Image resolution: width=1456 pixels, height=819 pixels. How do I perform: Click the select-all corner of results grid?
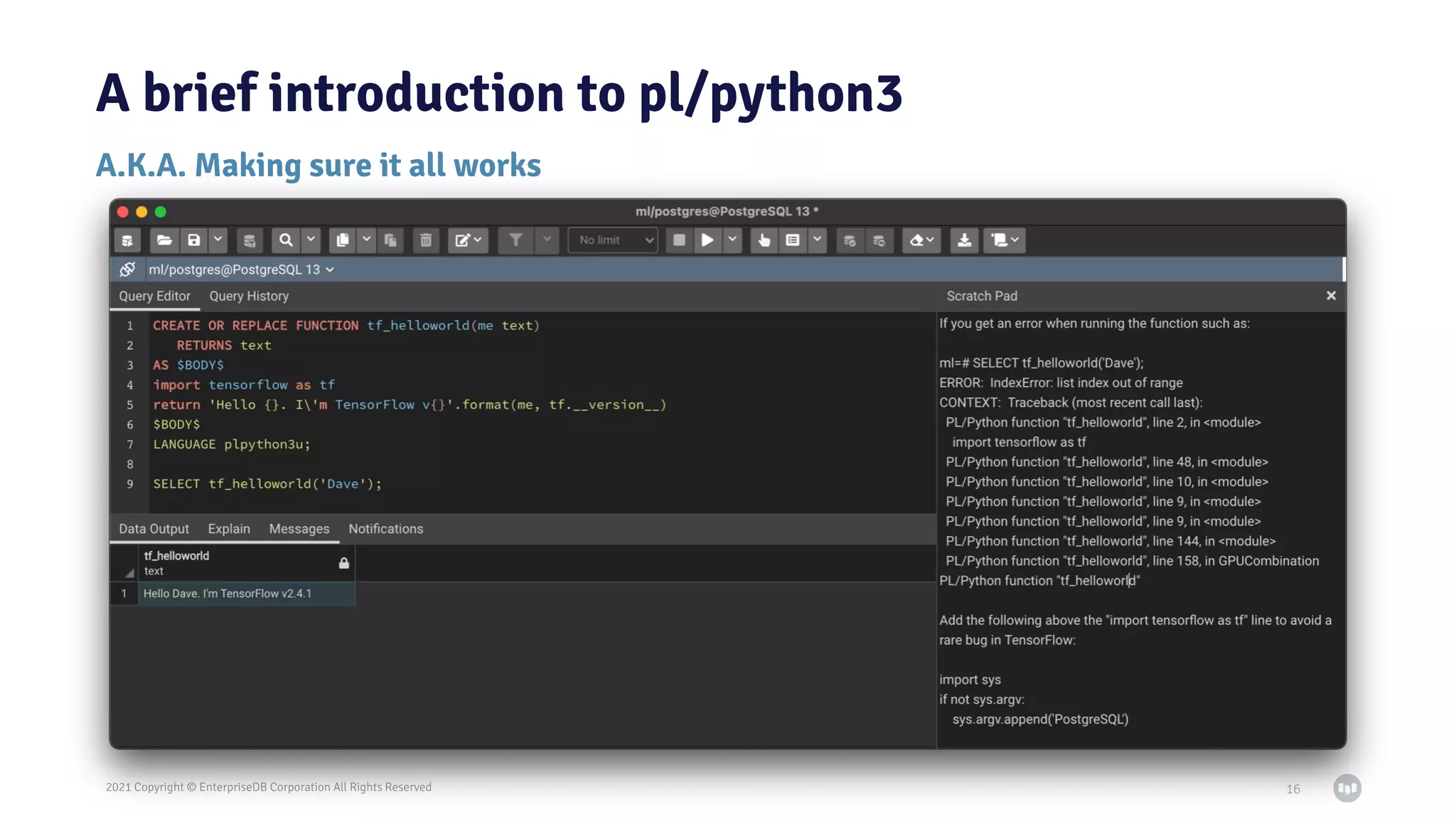[124, 564]
